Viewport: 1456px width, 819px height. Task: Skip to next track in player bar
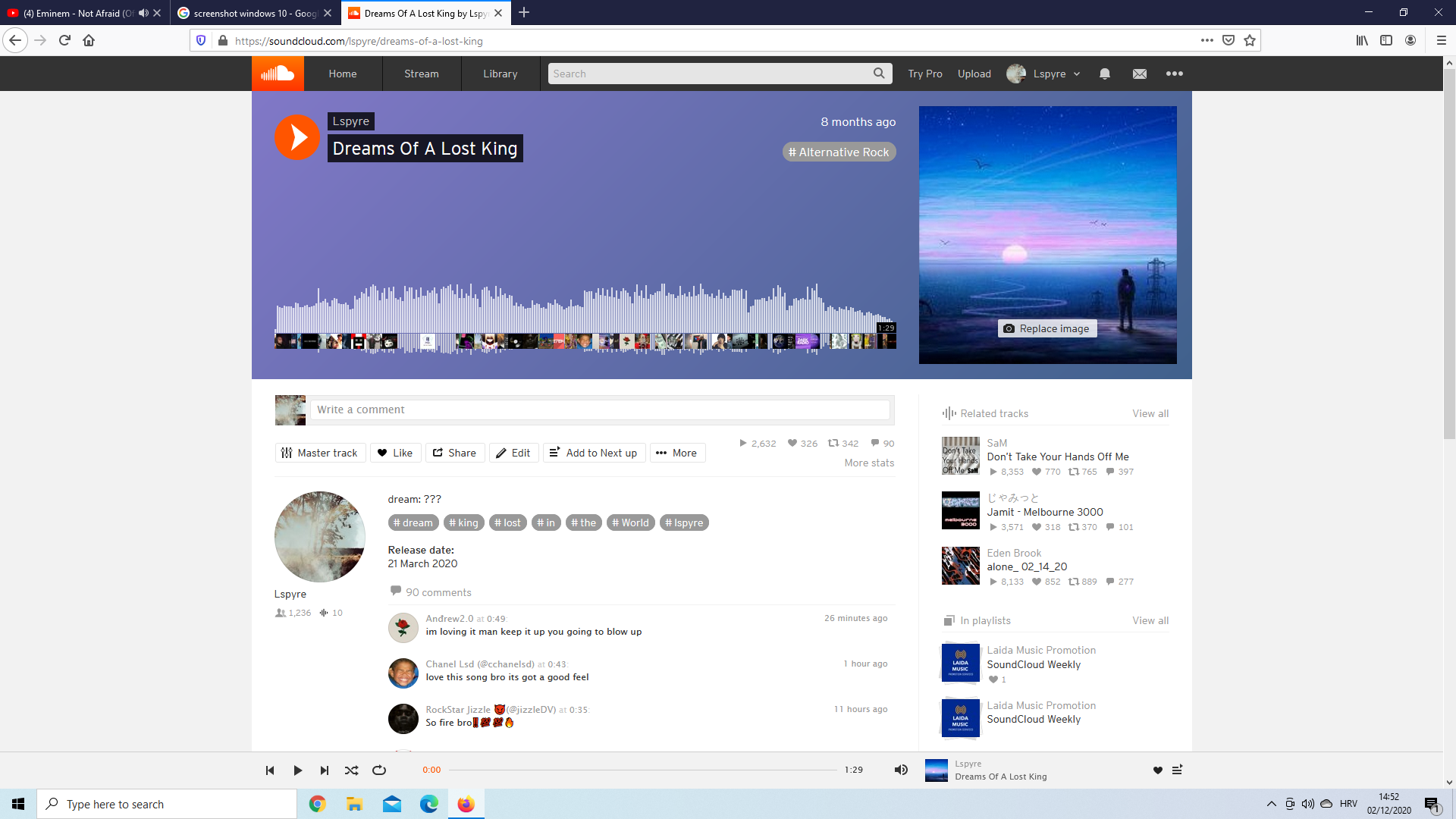(x=325, y=770)
